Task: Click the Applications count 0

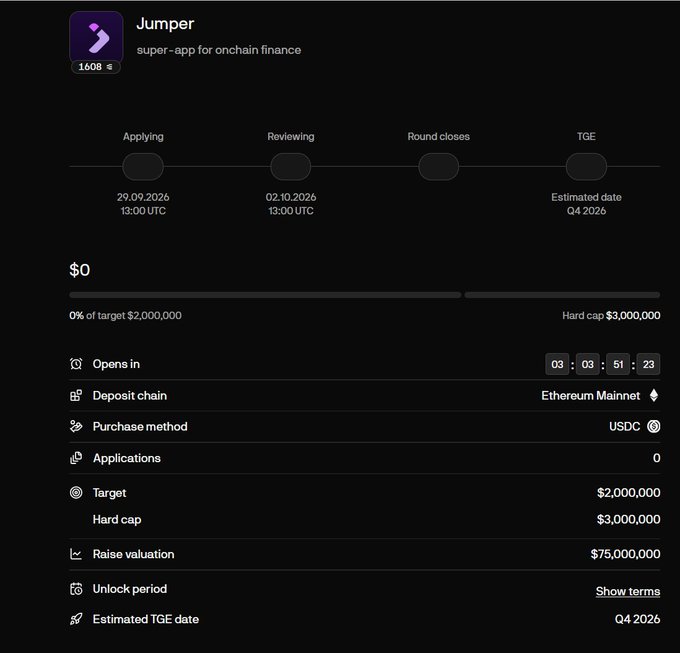Action: pyautogui.click(x=657, y=458)
